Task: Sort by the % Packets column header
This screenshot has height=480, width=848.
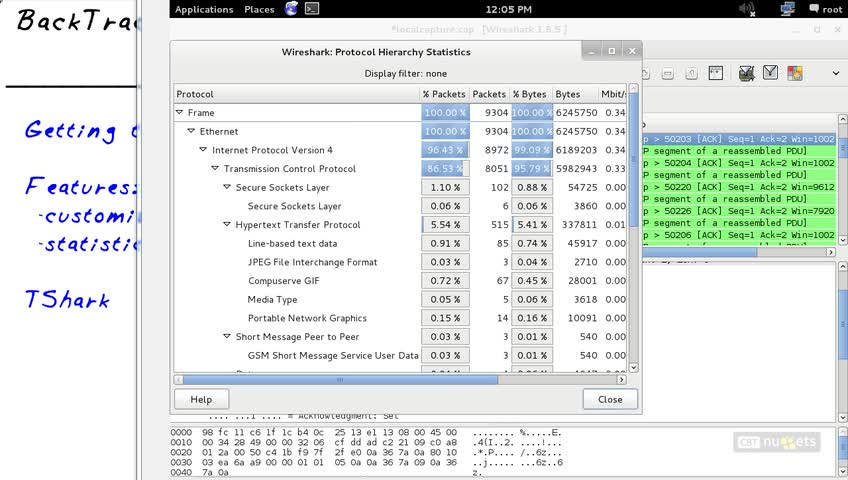Action: coord(445,94)
